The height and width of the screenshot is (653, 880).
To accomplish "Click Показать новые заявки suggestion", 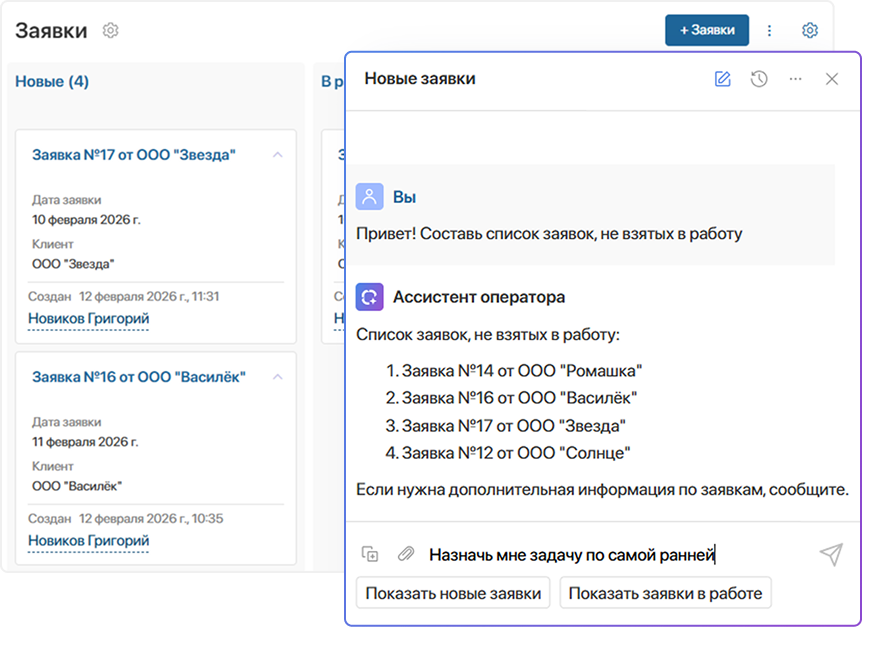I will click(x=453, y=593).
